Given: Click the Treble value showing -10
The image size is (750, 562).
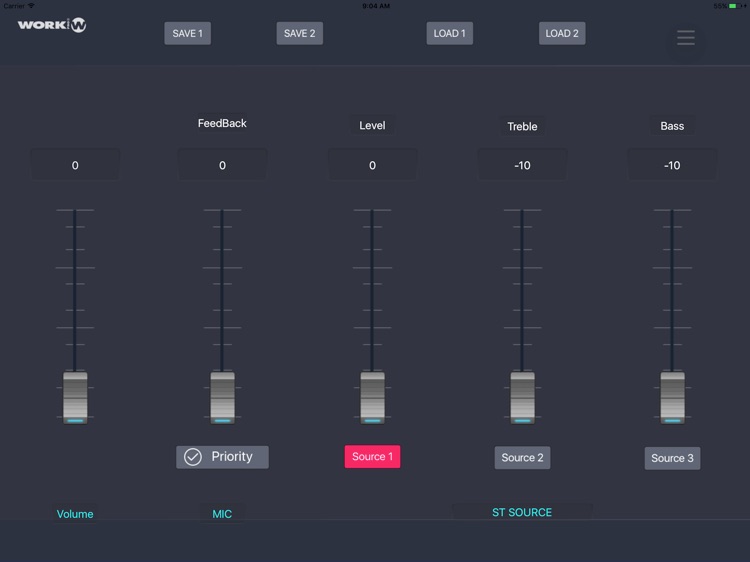Looking at the screenshot, I should click(x=522, y=165).
